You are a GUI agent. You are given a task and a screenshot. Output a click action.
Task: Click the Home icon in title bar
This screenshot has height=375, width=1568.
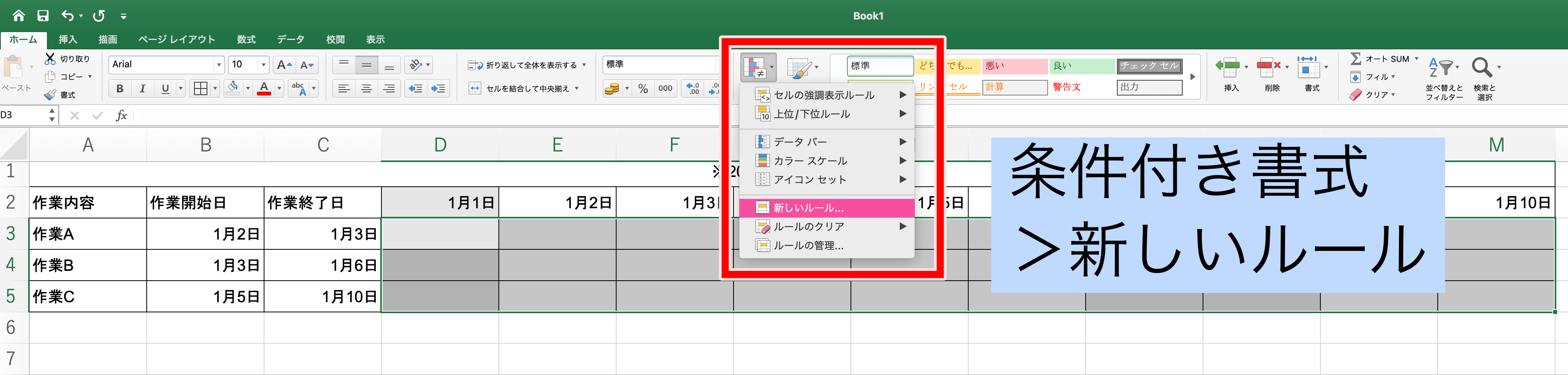pyautogui.click(x=19, y=15)
